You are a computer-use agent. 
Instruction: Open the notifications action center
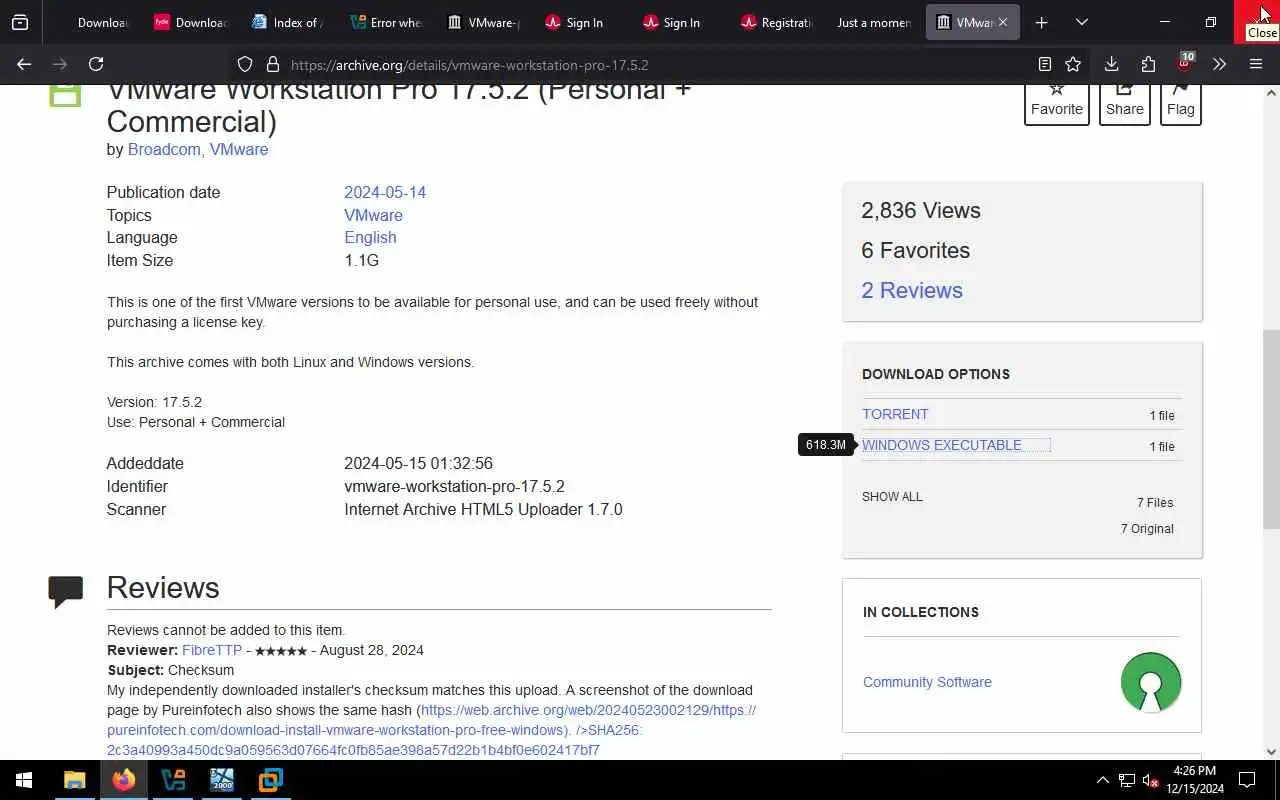tap(1247, 780)
